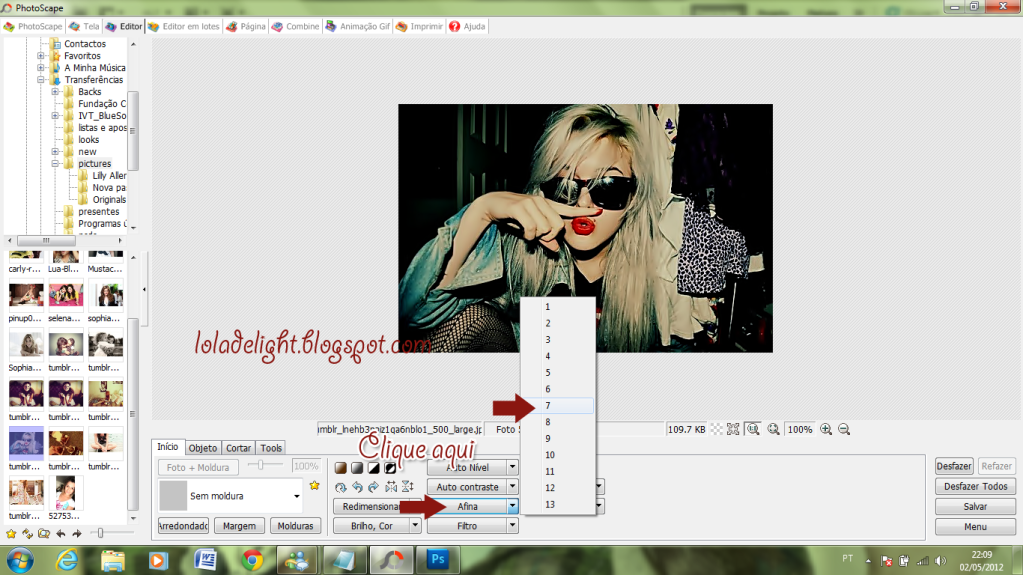
Task: Click the Desfazer button
Action: pyautogui.click(x=954, y=466)
